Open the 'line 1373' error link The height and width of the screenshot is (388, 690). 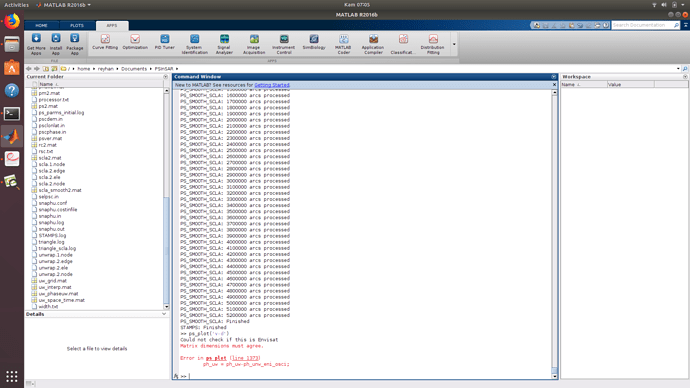(245, 358)
